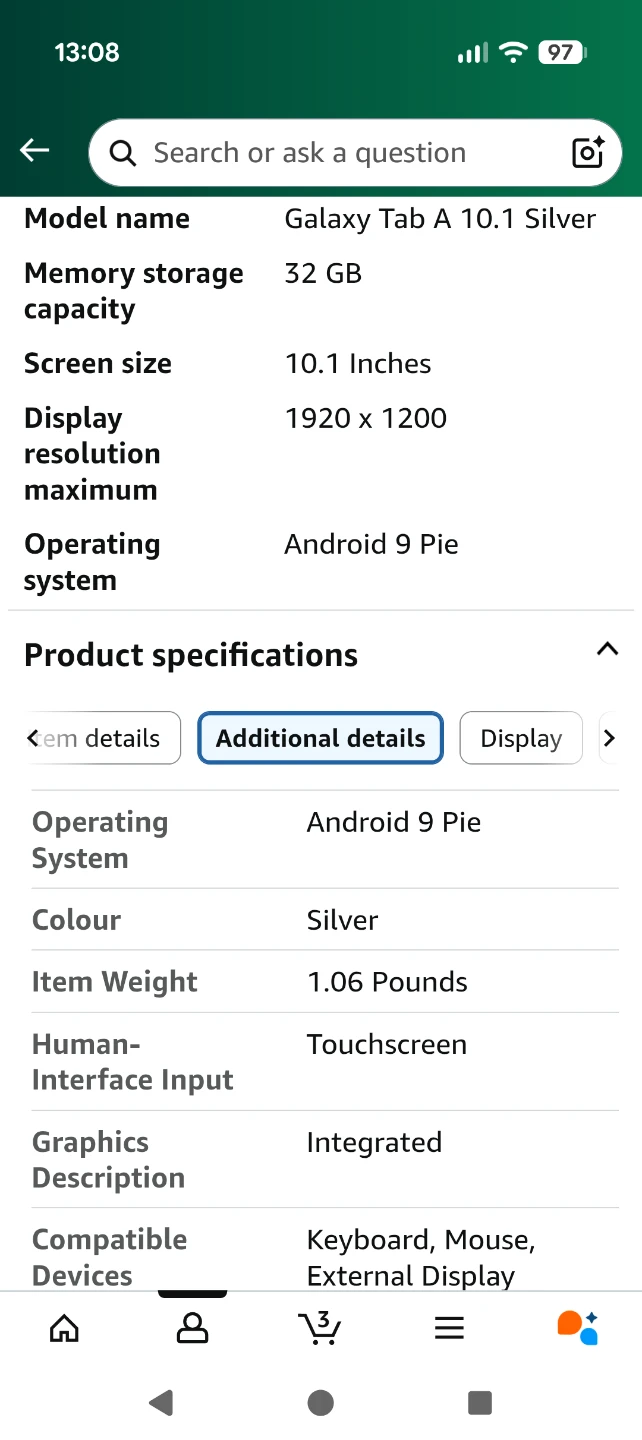Go to the Home tab icon

pos(64,1328)
